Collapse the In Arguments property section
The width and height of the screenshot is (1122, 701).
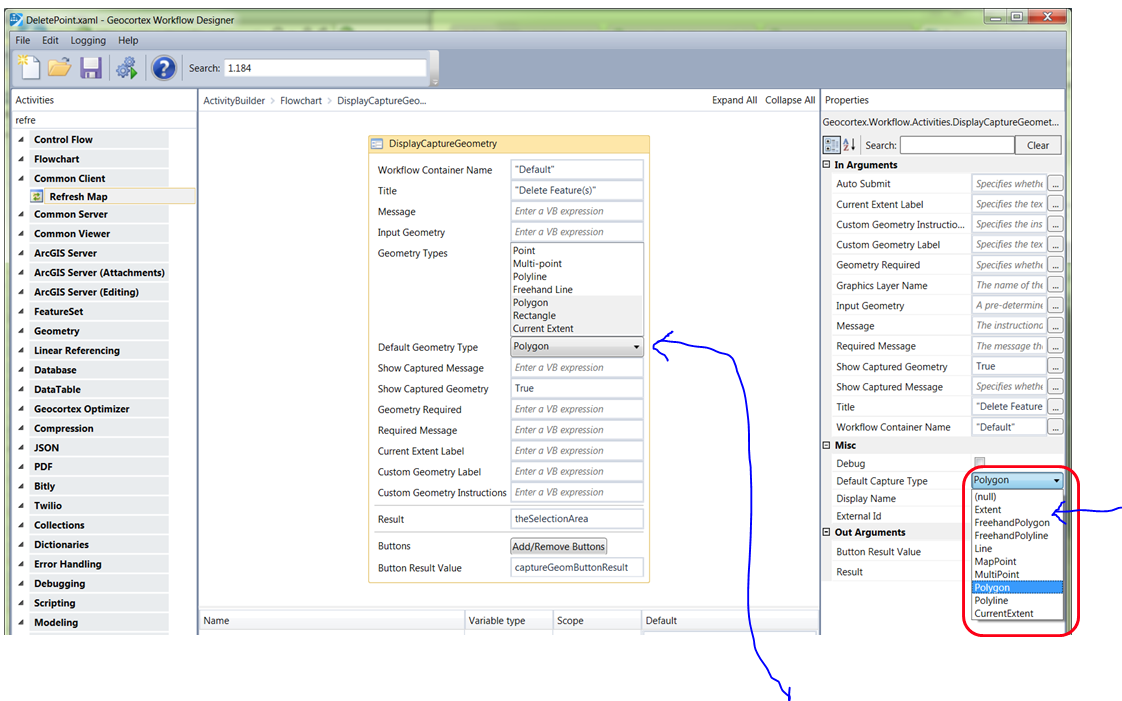coord(826,165)
